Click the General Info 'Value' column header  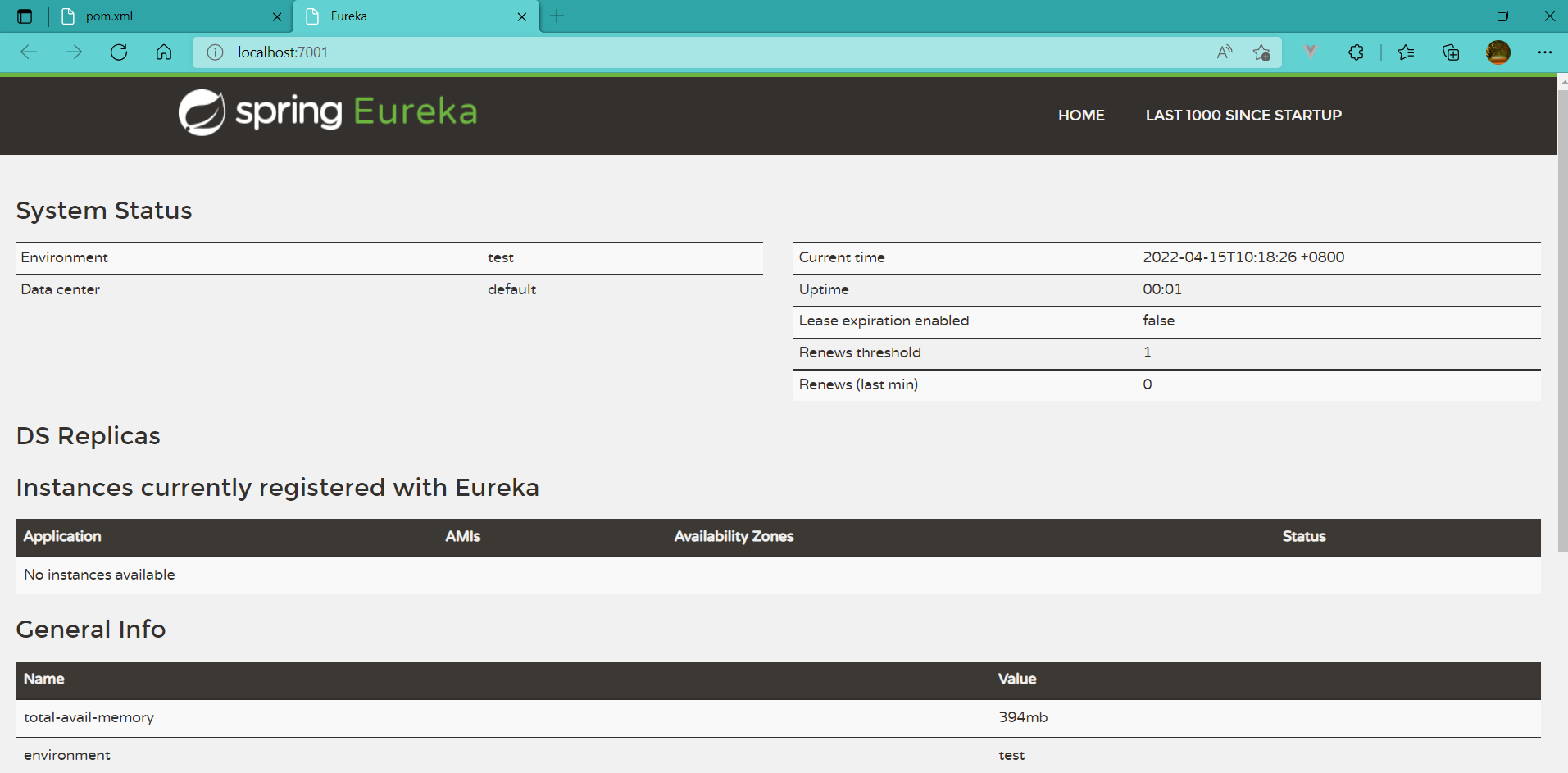pyautogui.click(x=1017, y=680)
